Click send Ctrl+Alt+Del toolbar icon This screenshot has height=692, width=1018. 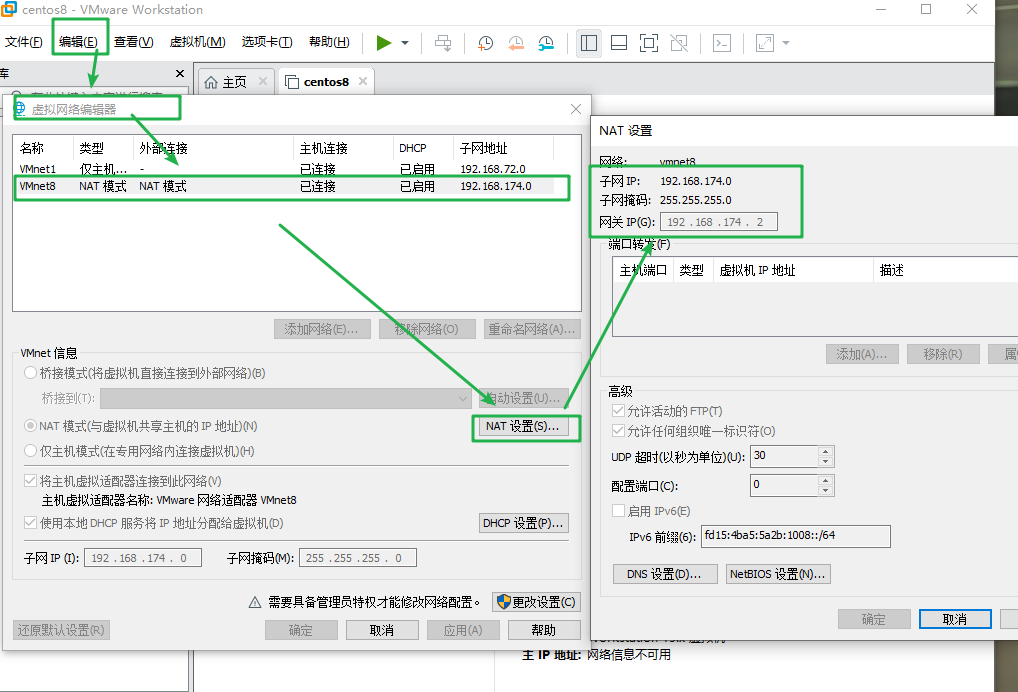pos(443,43)
